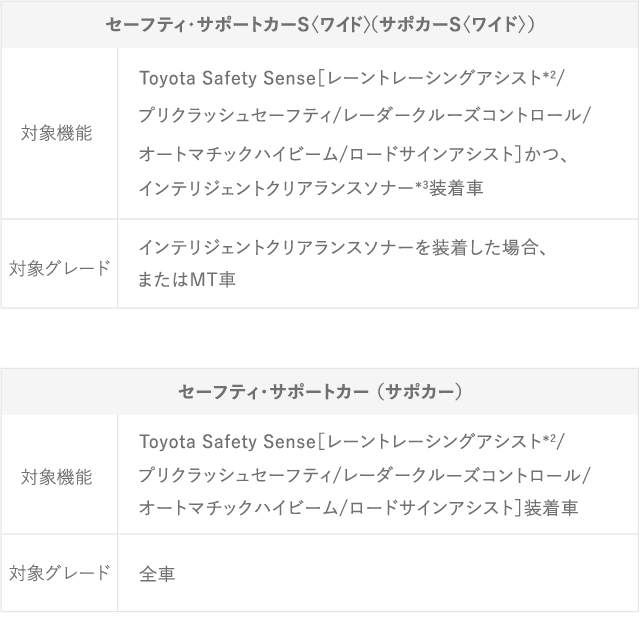Select the セーフティ・サポートカー (サポカー) header
Viewport: 640px width, 634px height.
click(x=320, y=392)
